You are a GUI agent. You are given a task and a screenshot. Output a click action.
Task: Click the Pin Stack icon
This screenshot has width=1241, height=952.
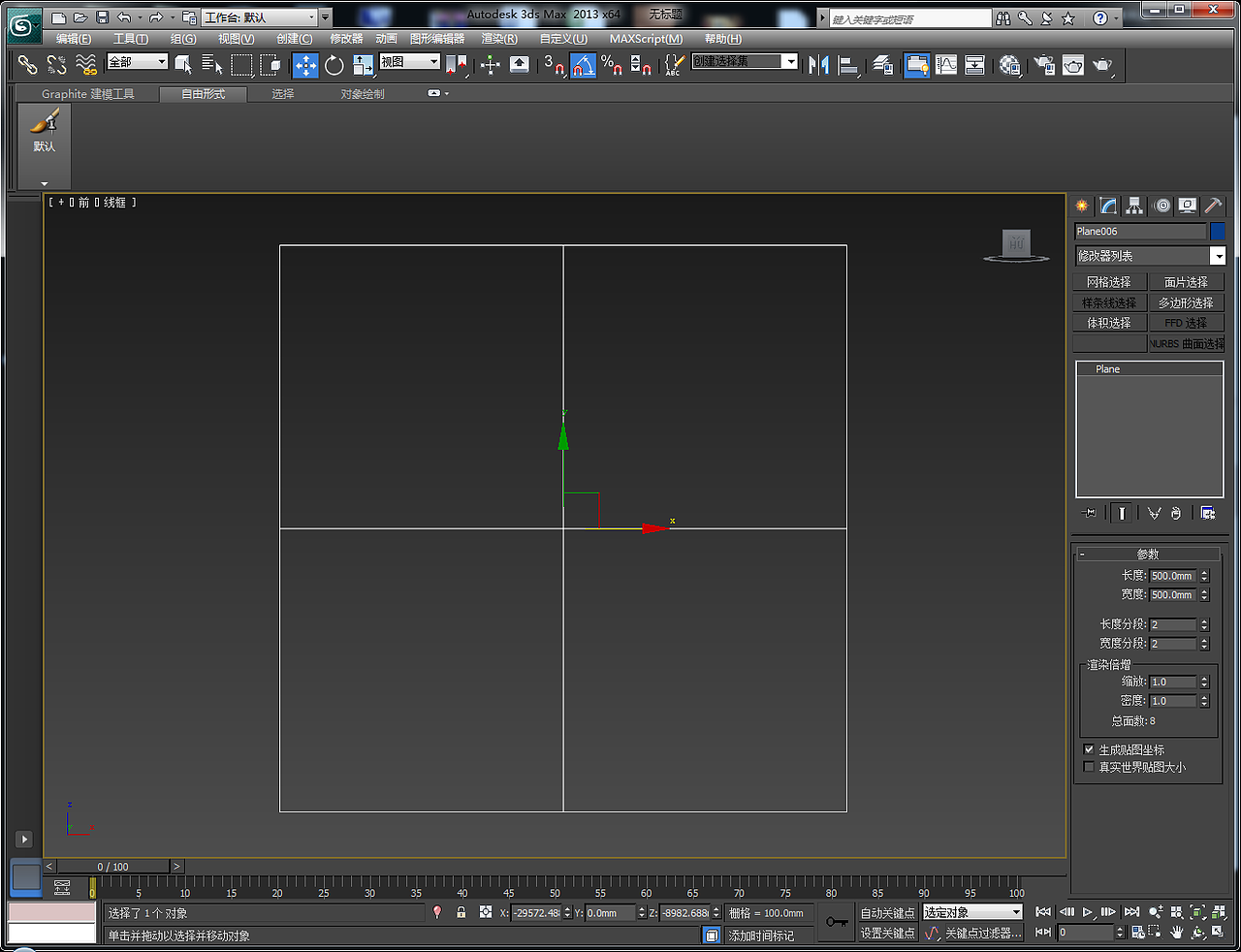click(1090, 513)
